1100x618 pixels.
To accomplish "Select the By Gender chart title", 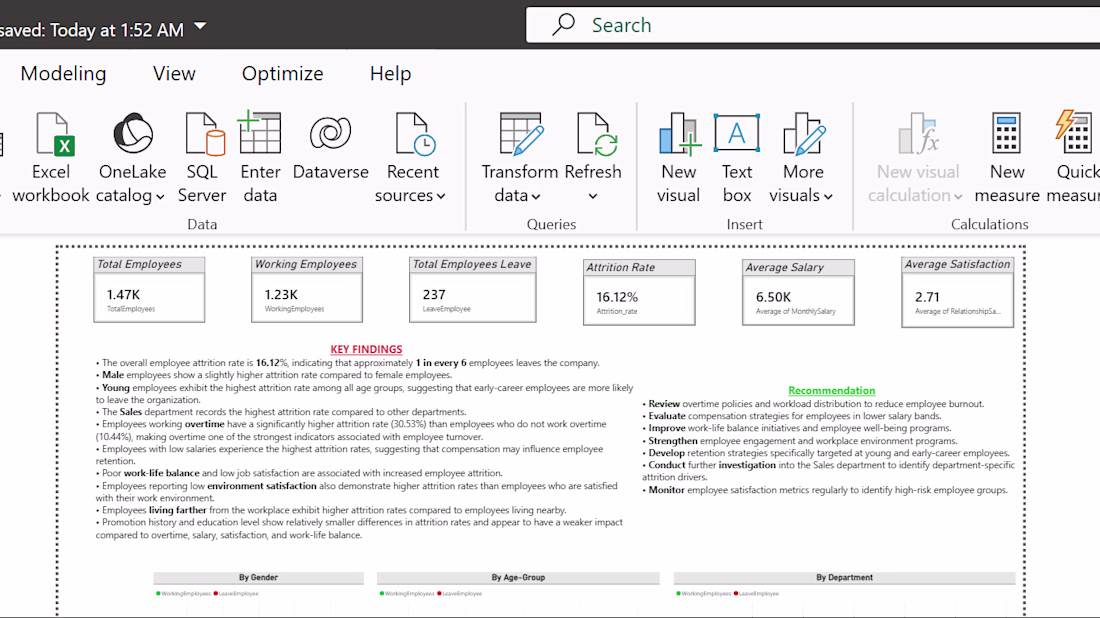I will (258, 577).
